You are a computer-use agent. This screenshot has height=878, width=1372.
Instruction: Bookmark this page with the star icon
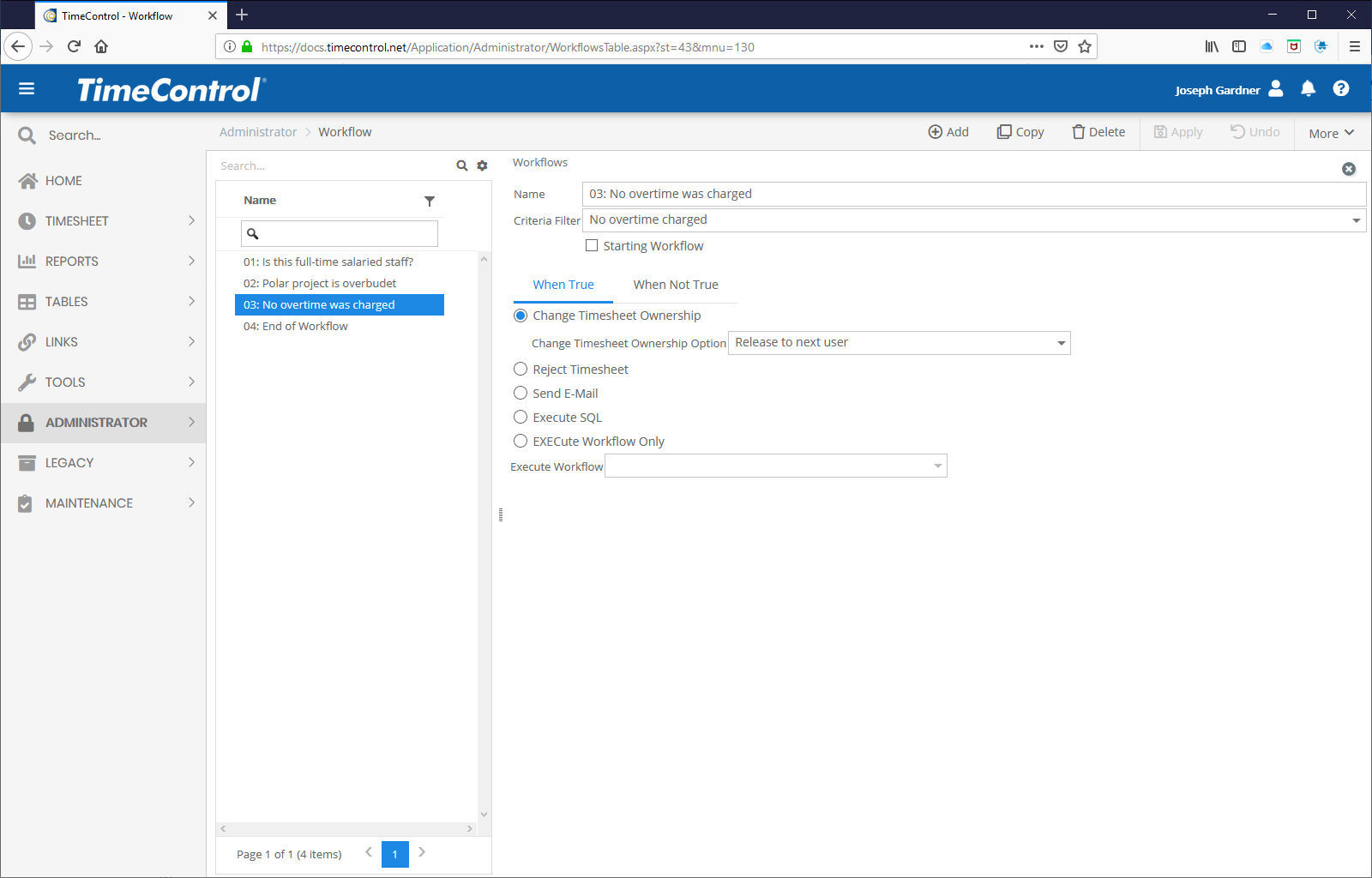point(1085,46)
